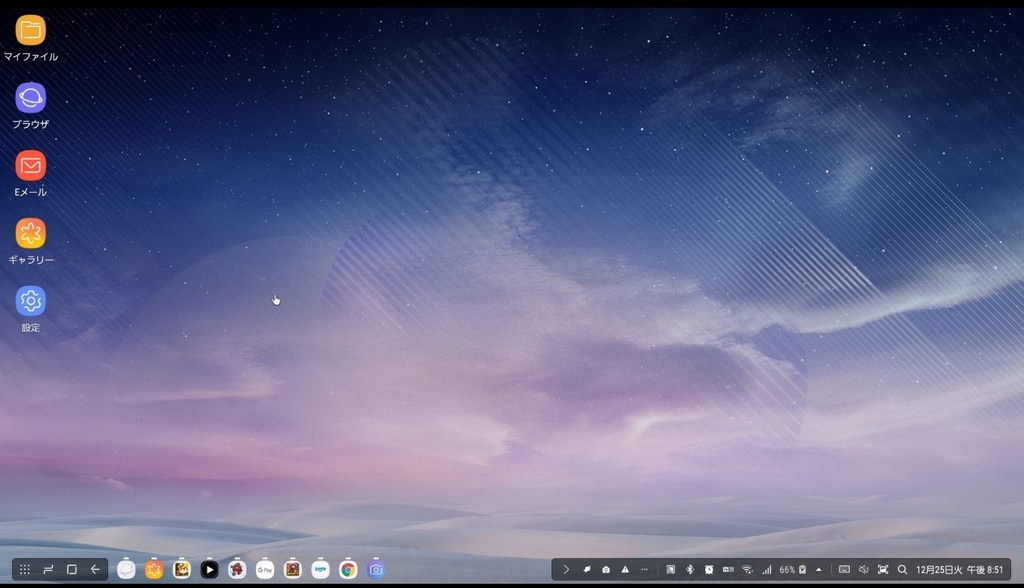Open the video player app on the taskbar
Viewport: 1024px width, 588px height.
209,569
